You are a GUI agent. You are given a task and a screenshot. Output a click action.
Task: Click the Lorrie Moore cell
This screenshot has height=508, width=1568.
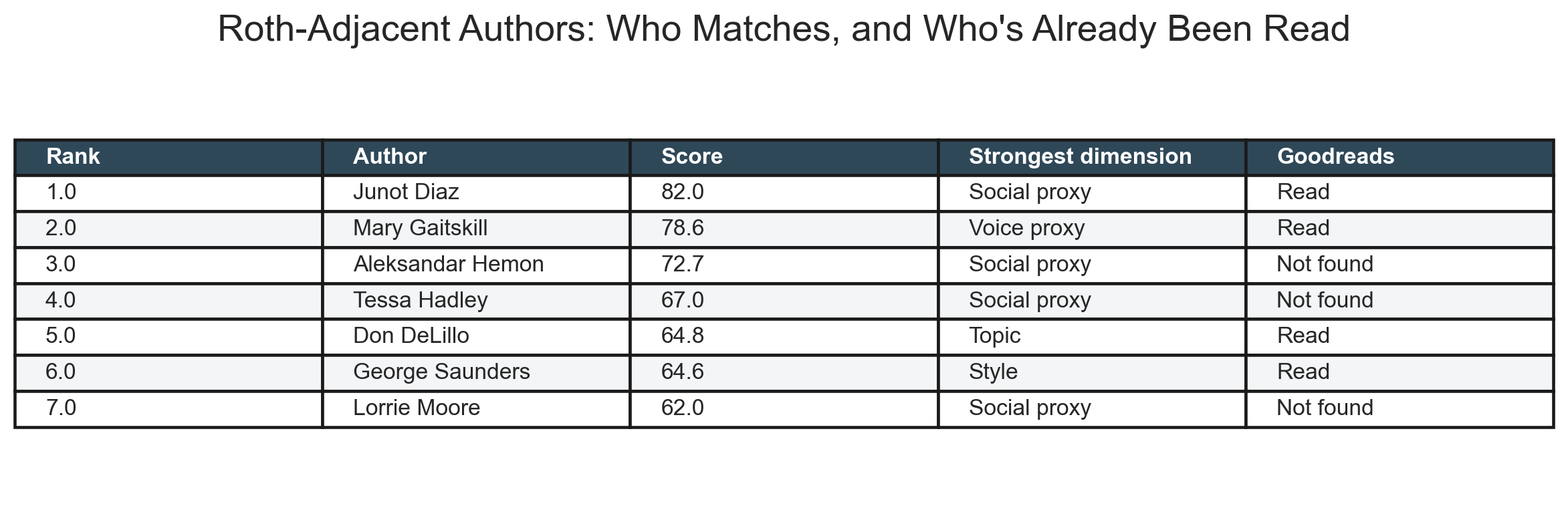[x=416, y=408]
